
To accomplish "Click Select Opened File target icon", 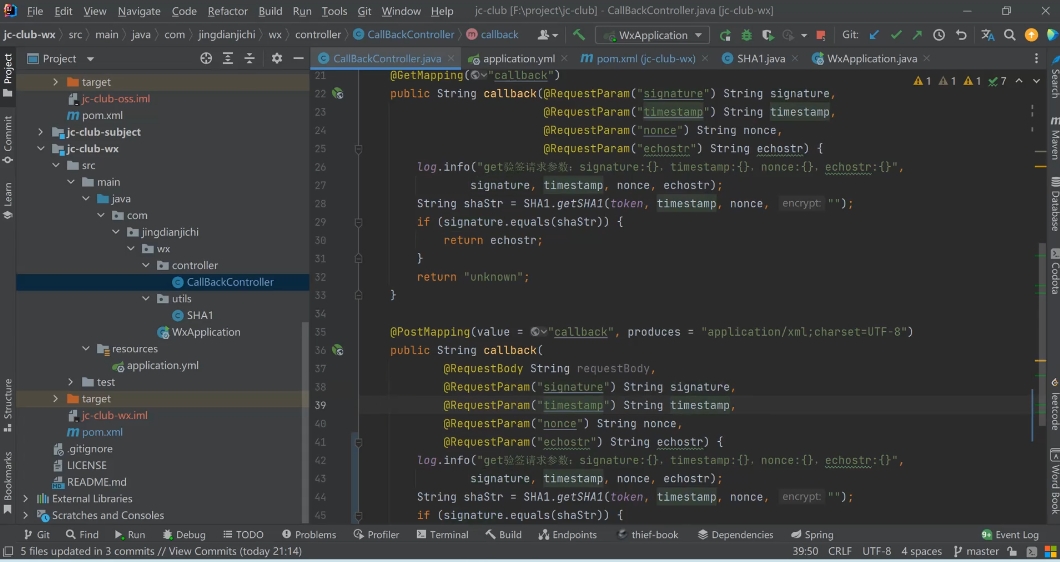I will tap(206, 59).
